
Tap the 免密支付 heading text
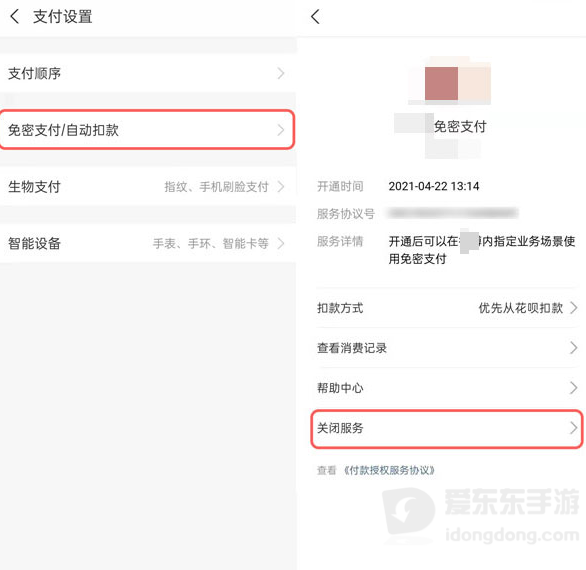pyautogui.click(x=460, y=127)
